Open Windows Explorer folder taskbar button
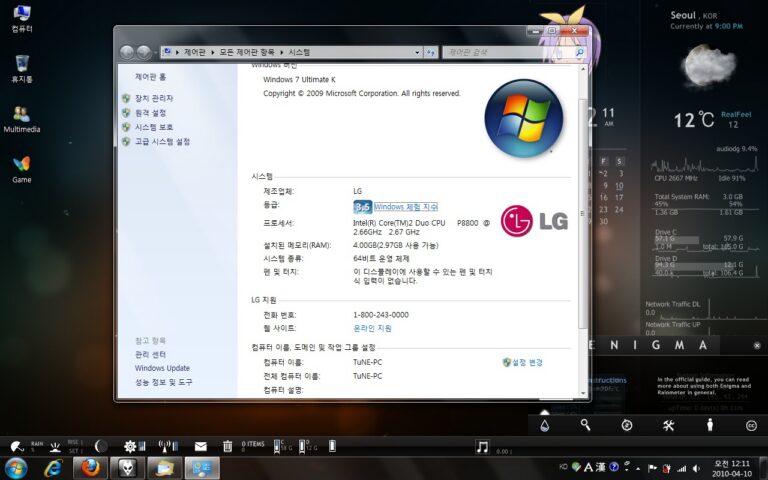 (164, 468)
